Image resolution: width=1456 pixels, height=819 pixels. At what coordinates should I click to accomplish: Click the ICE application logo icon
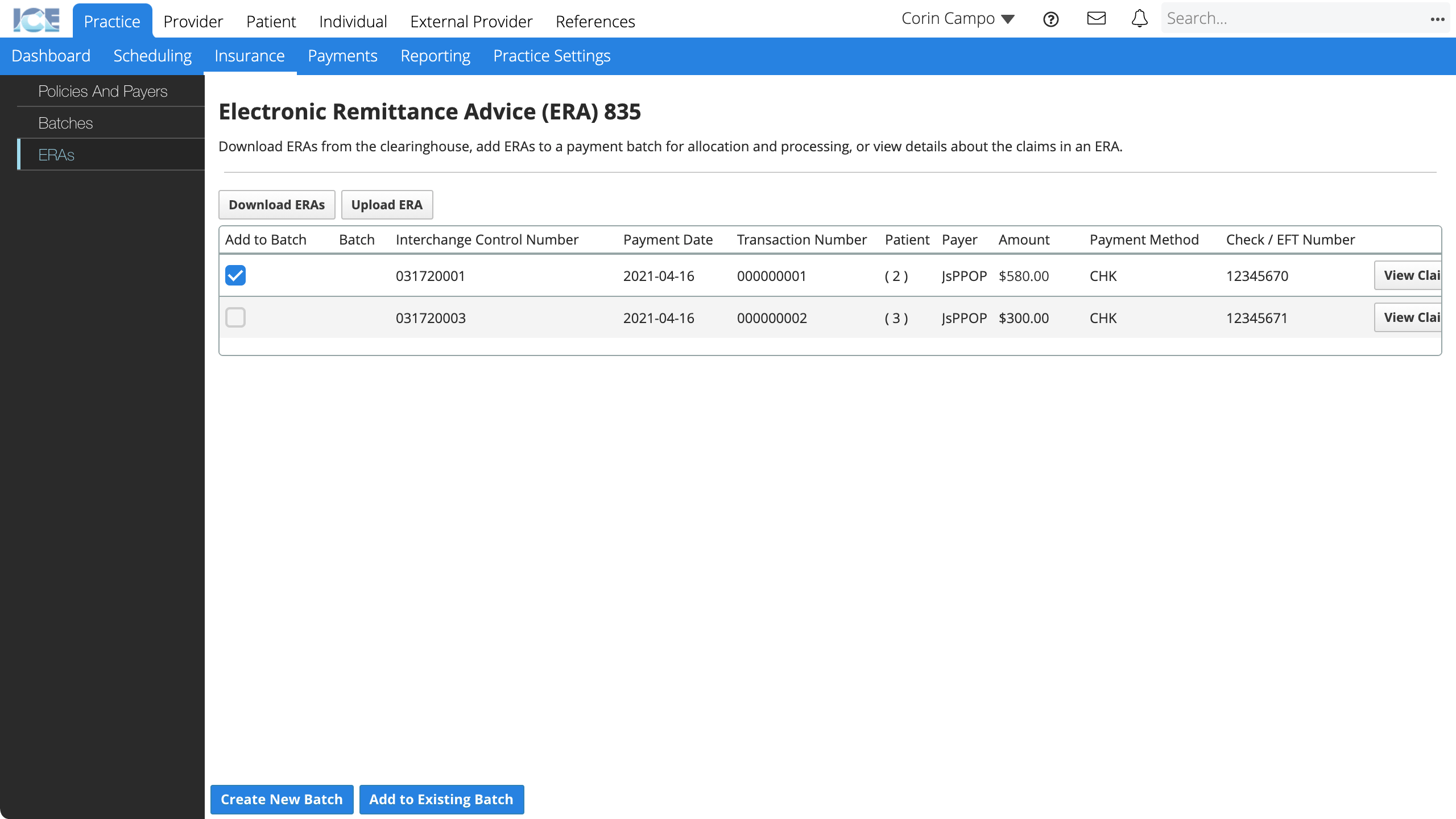pyautogui.click(x=36, y=19)
